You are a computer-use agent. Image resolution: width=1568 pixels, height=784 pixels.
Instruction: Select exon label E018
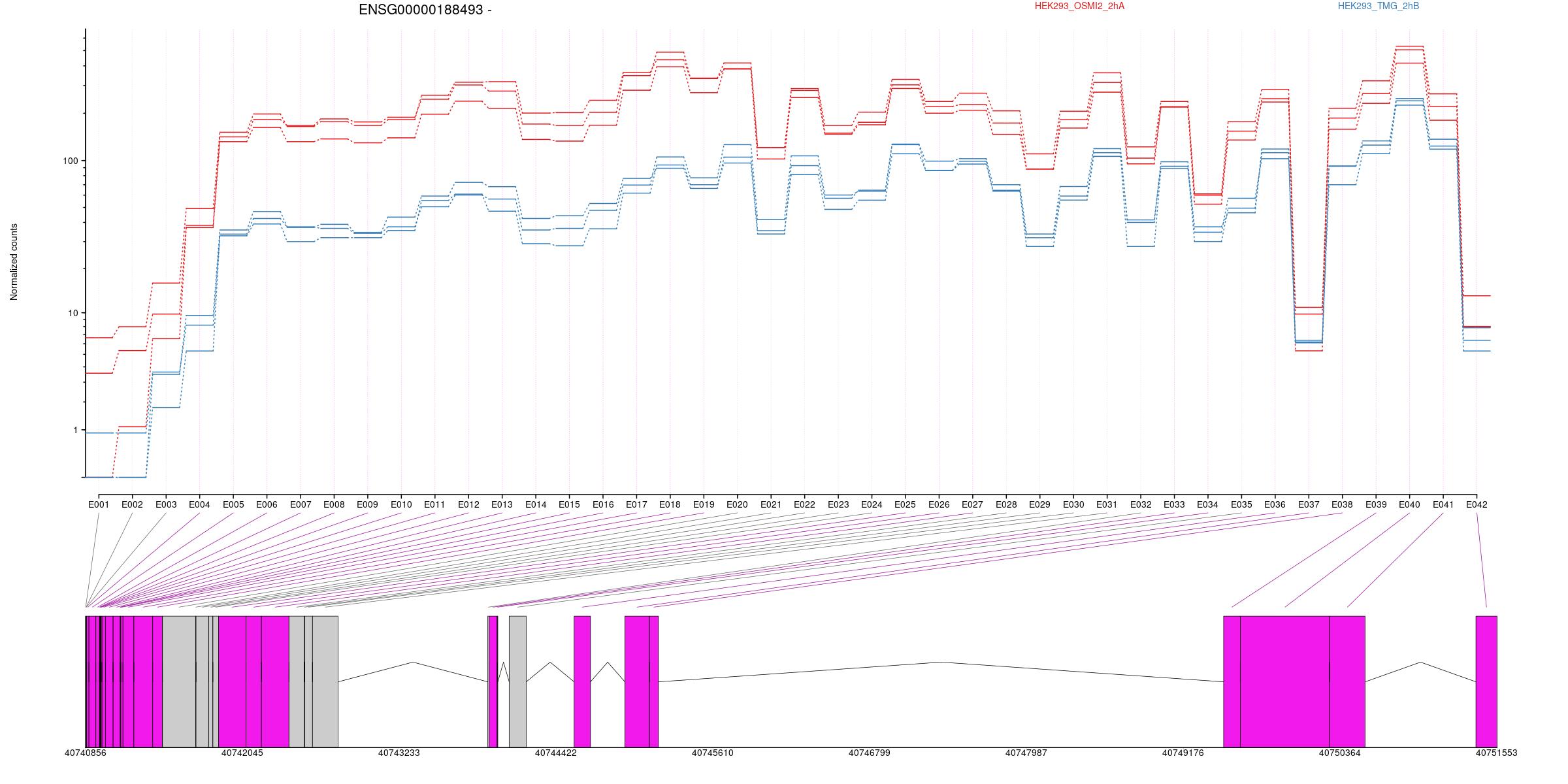670,504
